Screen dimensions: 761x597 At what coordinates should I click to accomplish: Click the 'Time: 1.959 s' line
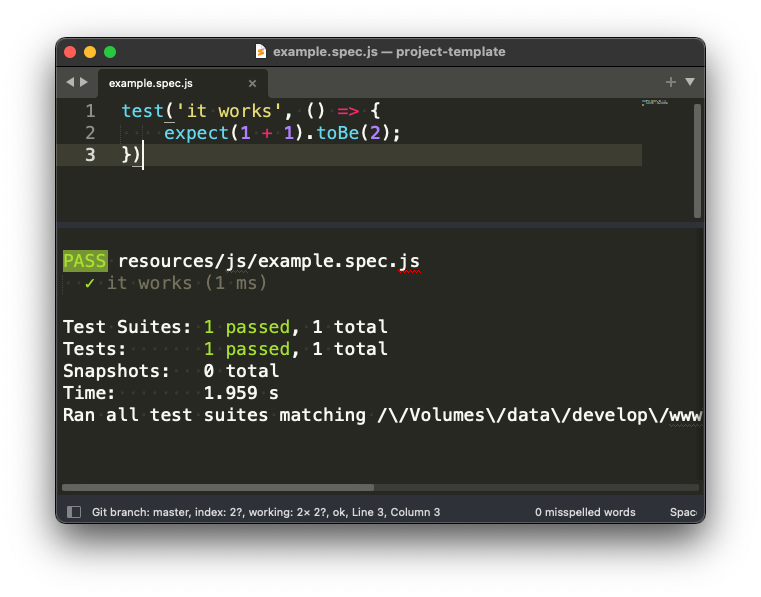[171, 393]
